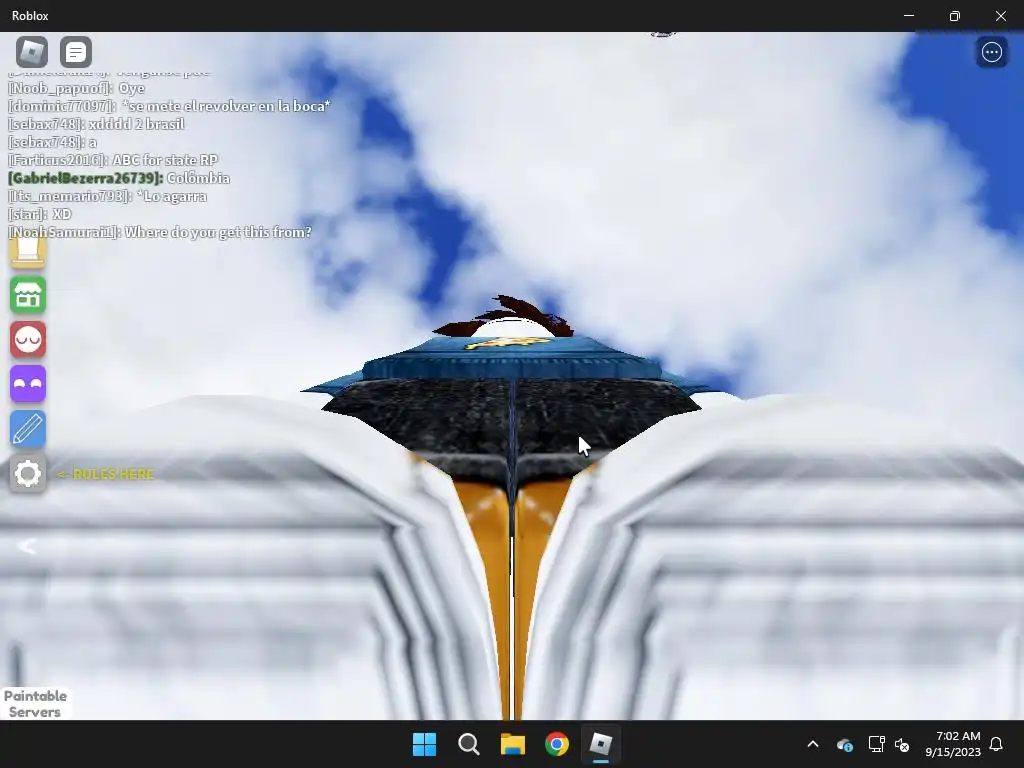Open the notification bell

coord(996,744)
